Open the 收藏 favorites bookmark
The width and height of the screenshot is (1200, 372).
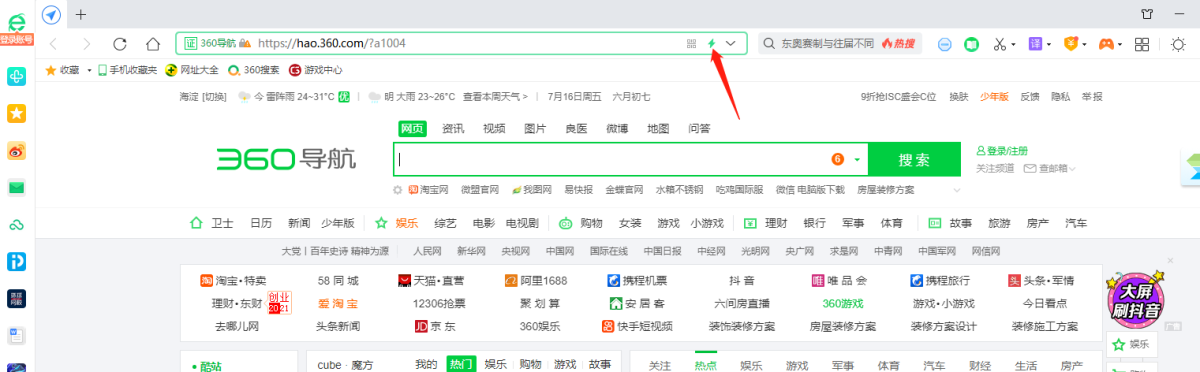pos(63,70)
